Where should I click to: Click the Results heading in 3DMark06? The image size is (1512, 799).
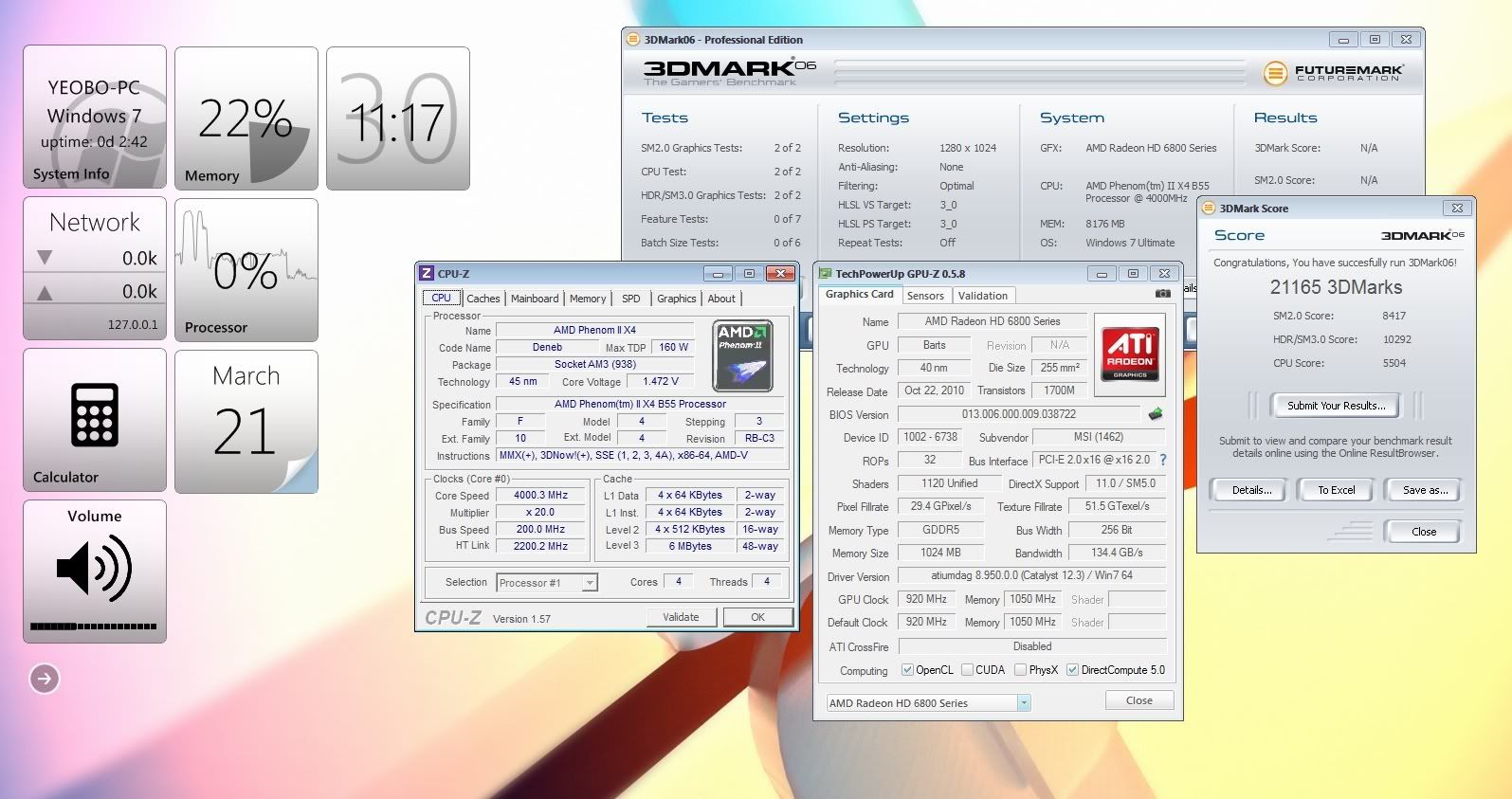click(x=1285, y=118)
